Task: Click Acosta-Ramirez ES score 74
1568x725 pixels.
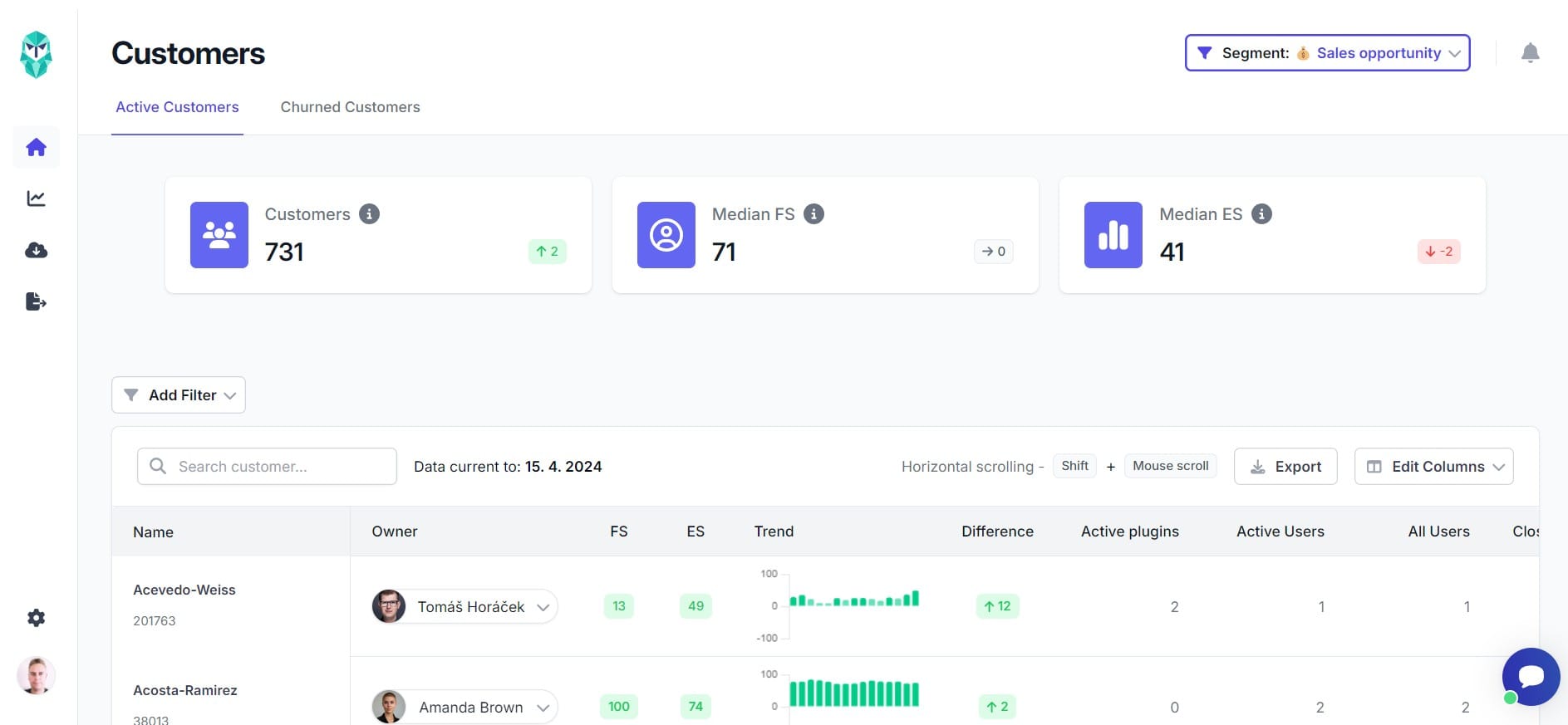Action: click(x=696, y=707)
